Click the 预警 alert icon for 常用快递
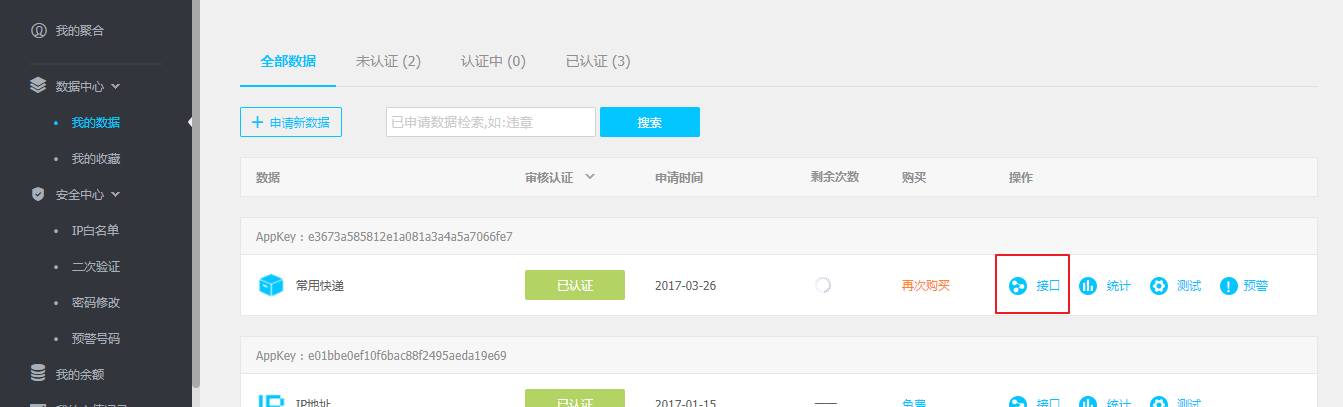The width and height of the screenshot is (1343, 407). [x=1229, y=286]
